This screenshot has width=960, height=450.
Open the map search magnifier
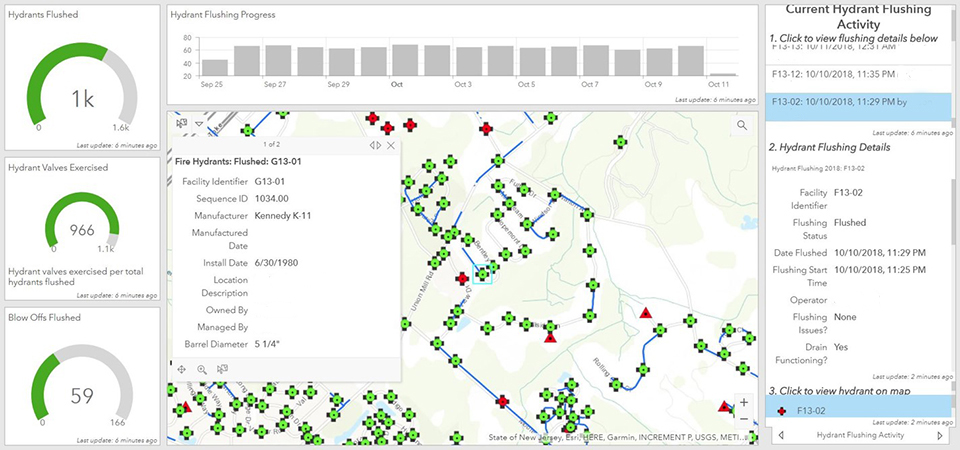tap(741, 126)
